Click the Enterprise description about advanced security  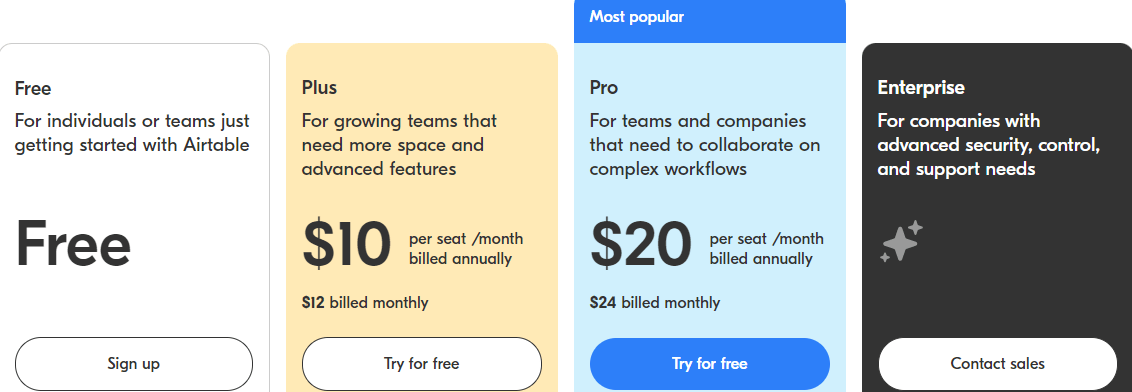989,145
